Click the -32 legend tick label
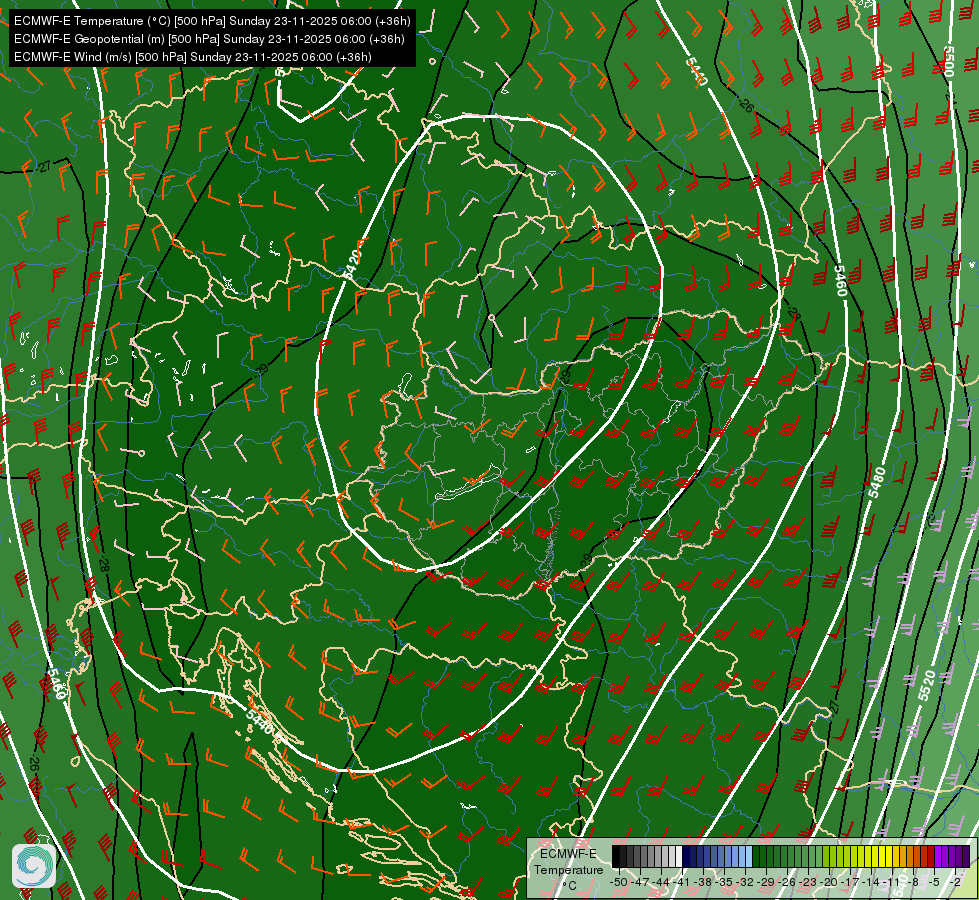979x900 pixels. point(745,882)
